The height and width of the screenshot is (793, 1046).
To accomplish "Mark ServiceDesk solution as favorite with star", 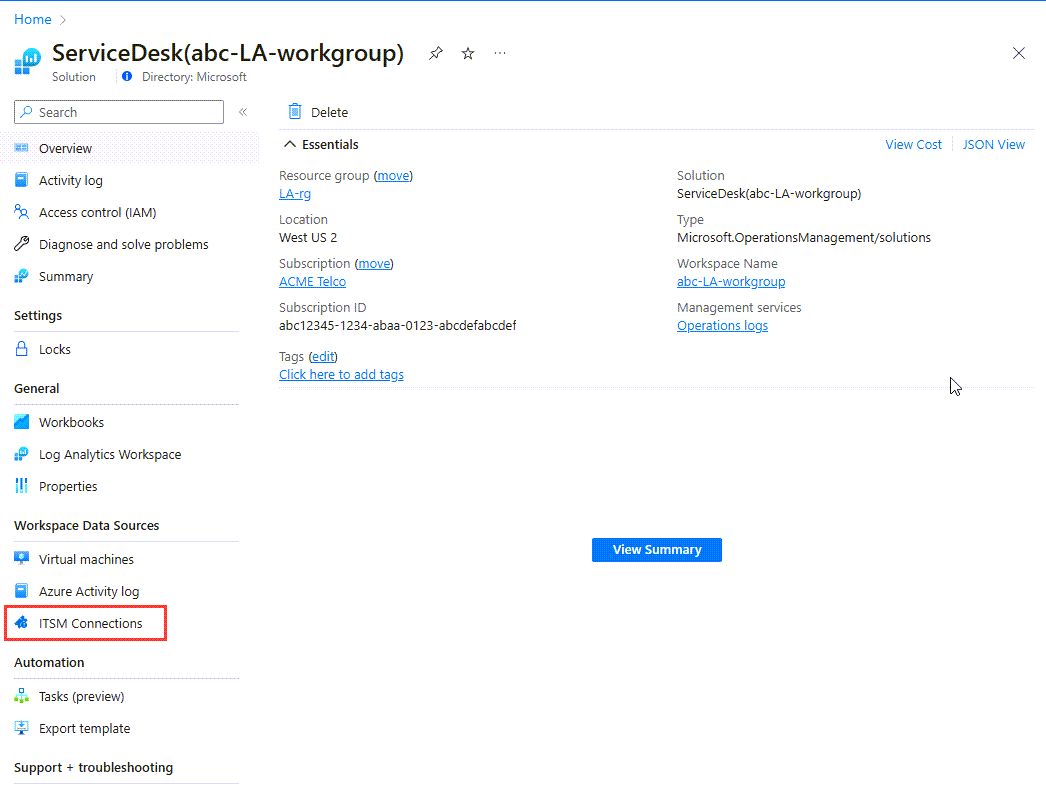I will (468, 53).
